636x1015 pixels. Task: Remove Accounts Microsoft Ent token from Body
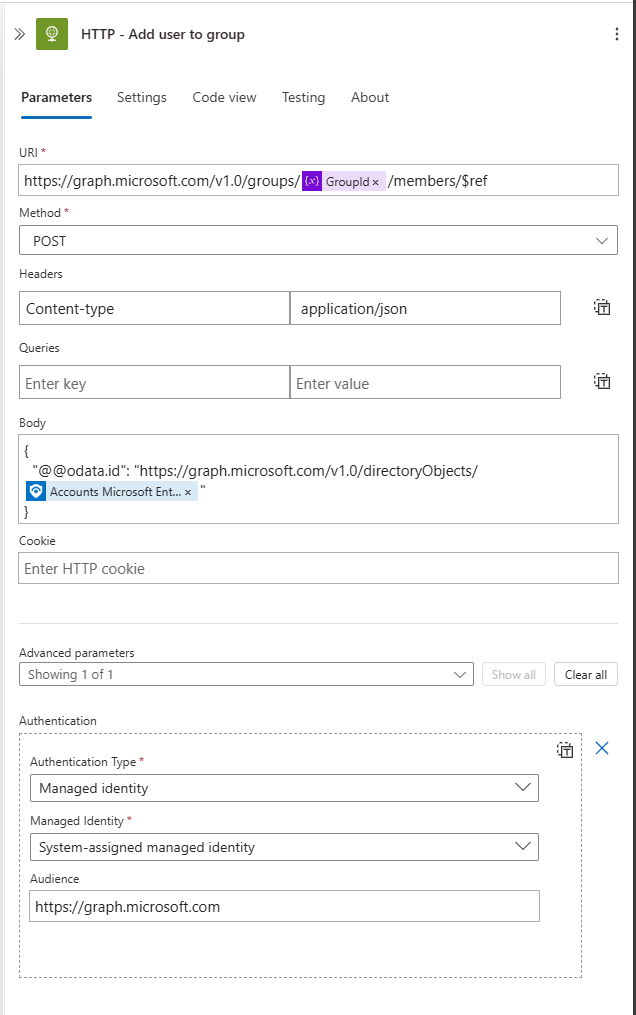coord(188,493)
